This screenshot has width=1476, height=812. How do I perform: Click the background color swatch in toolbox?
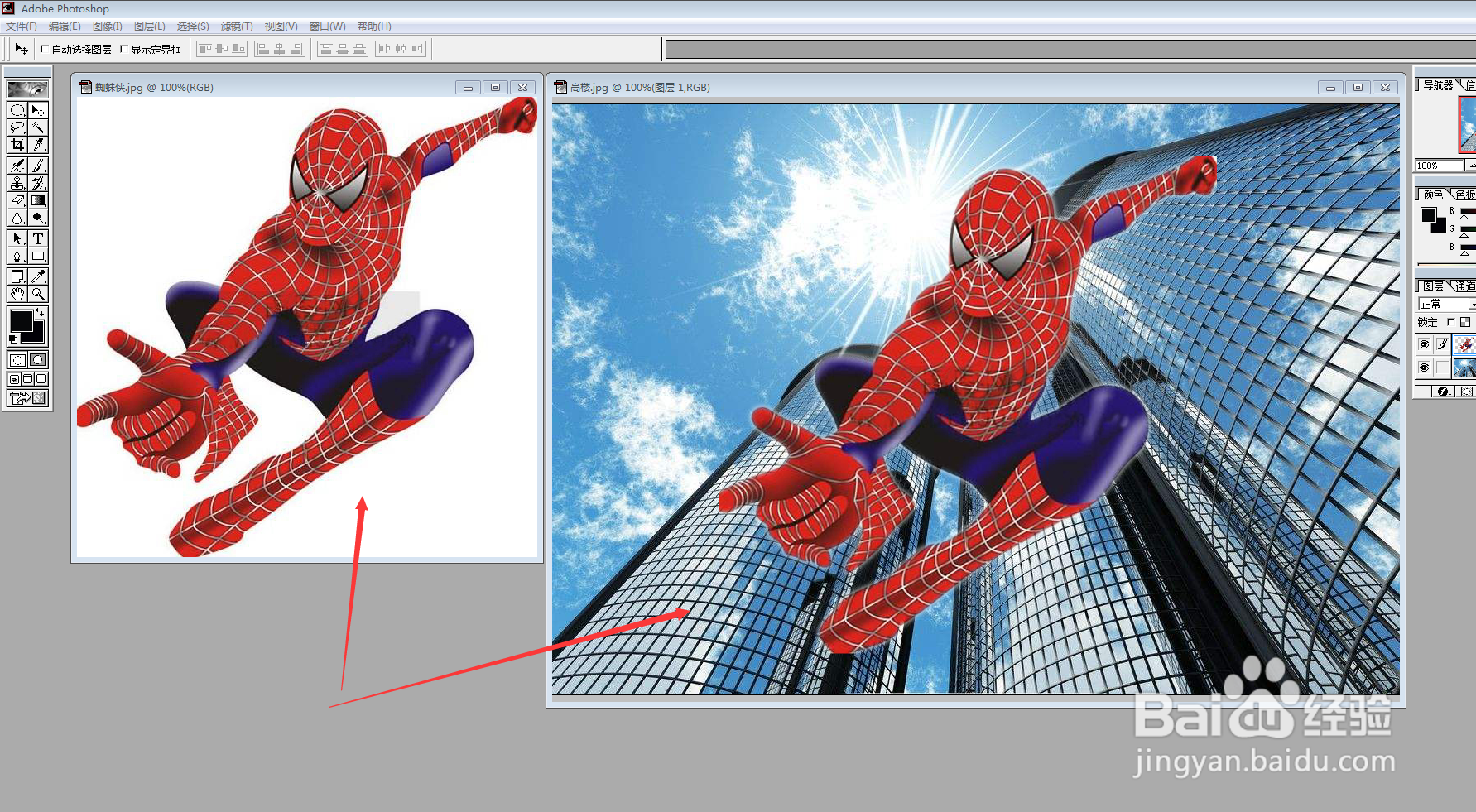pyautogui.click(x=37, y=336)
